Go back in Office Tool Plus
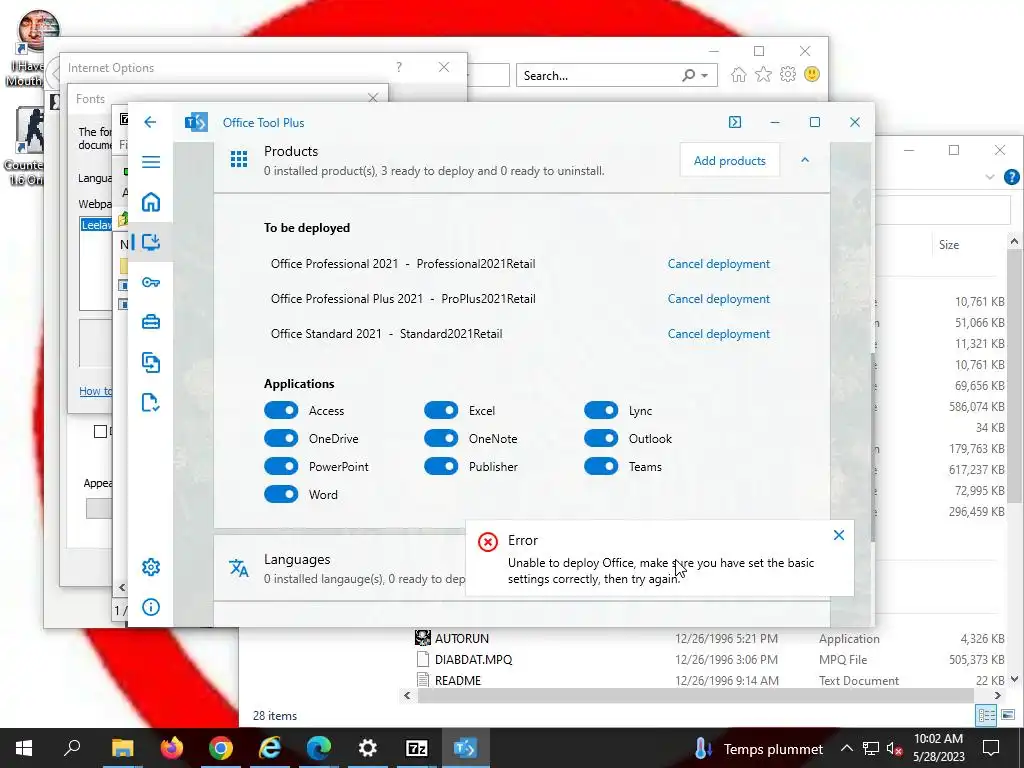Viewport: 1024px width, 768px height. (150, 122)
